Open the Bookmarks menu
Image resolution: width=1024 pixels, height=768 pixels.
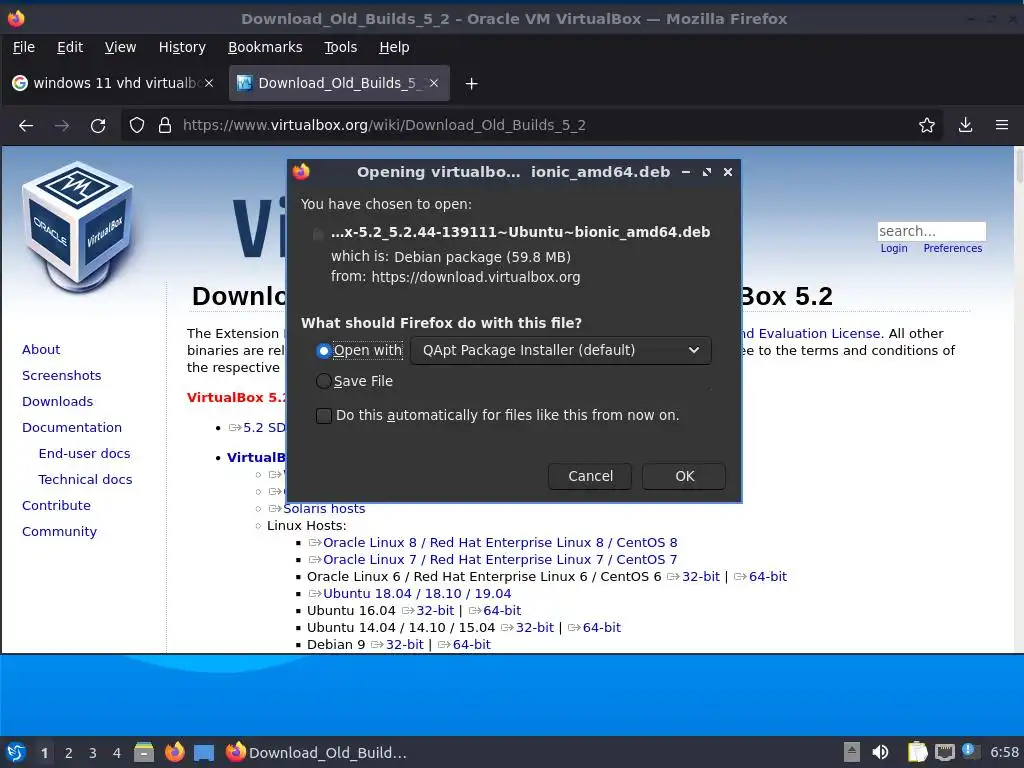[264, 47]
